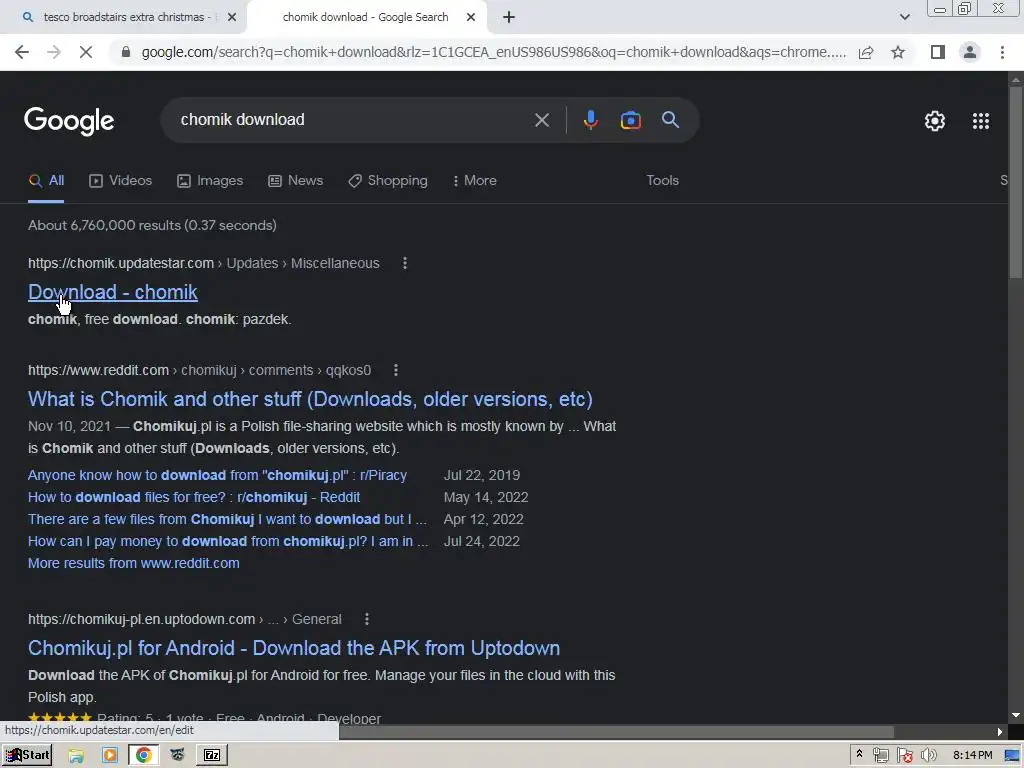The width and height of the screenshot is (1024, 768).
Task: Start voice search with microphone icon
Action: pyautogui.click(x=590, y=120)
